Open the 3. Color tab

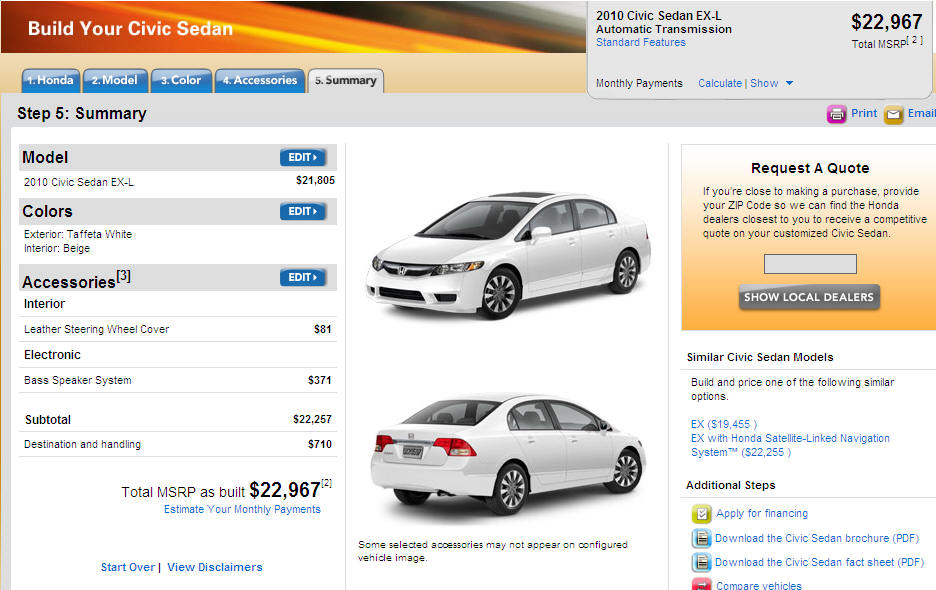coord(181,81)
